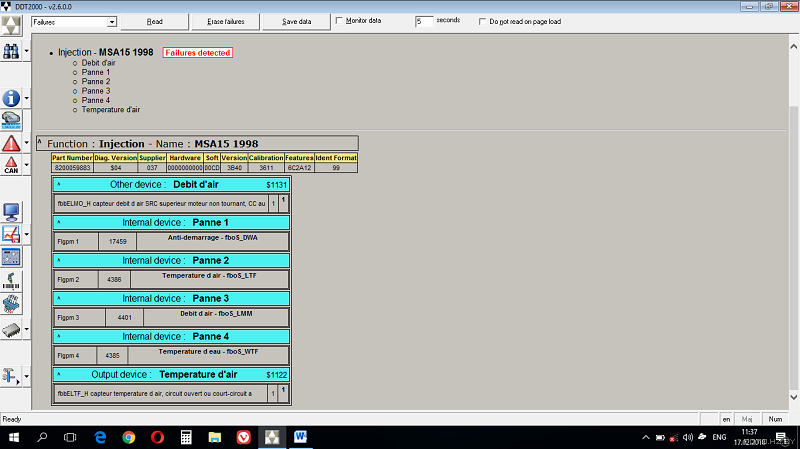
Task: Open Calculator from taskbar
Action: coord(186,437)
